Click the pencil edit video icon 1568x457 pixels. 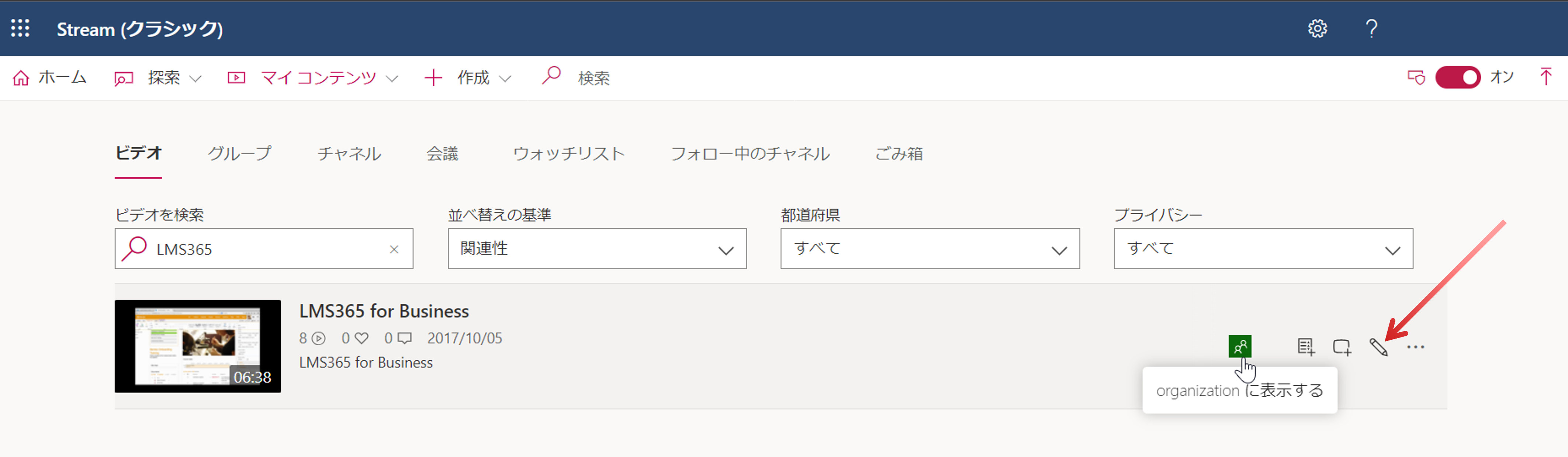tap(1378, 347)
